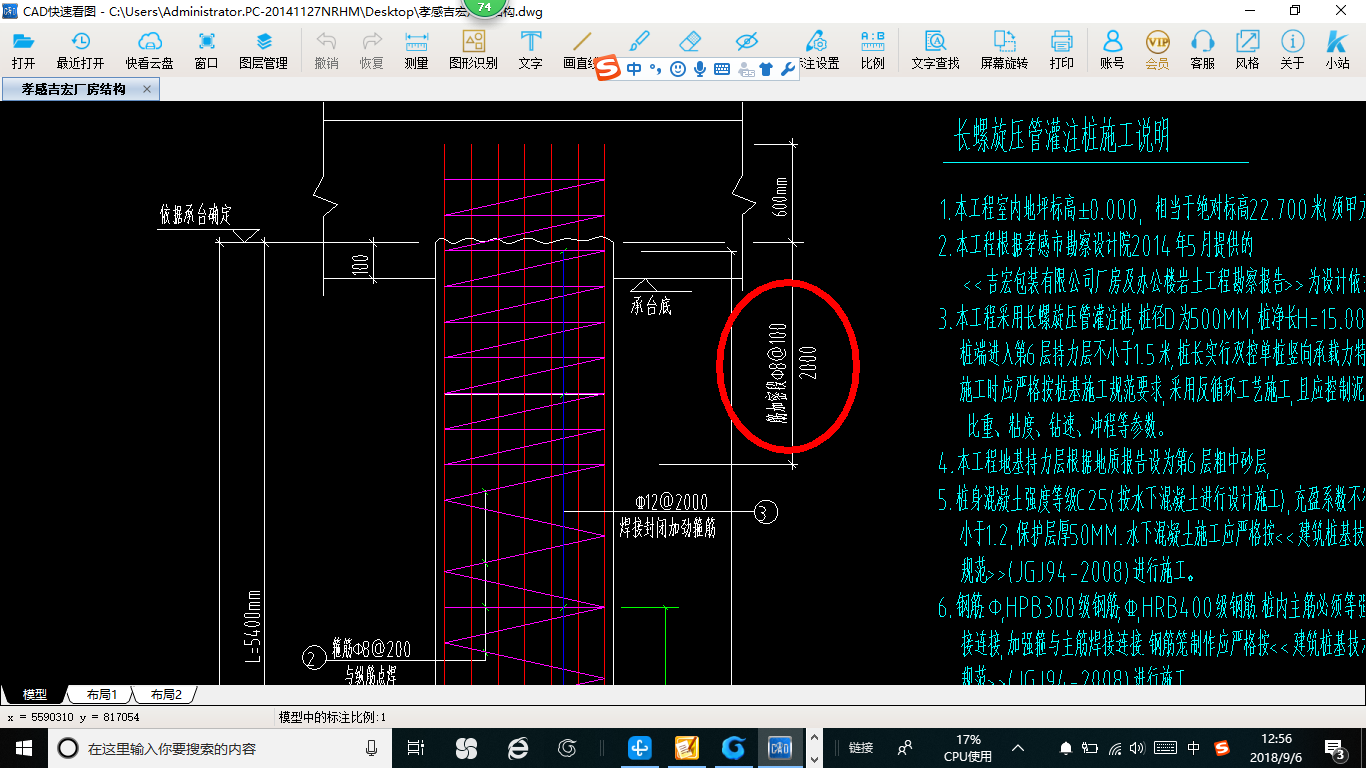
Task: Open 文字查找 text search
Action: [935, 49]
